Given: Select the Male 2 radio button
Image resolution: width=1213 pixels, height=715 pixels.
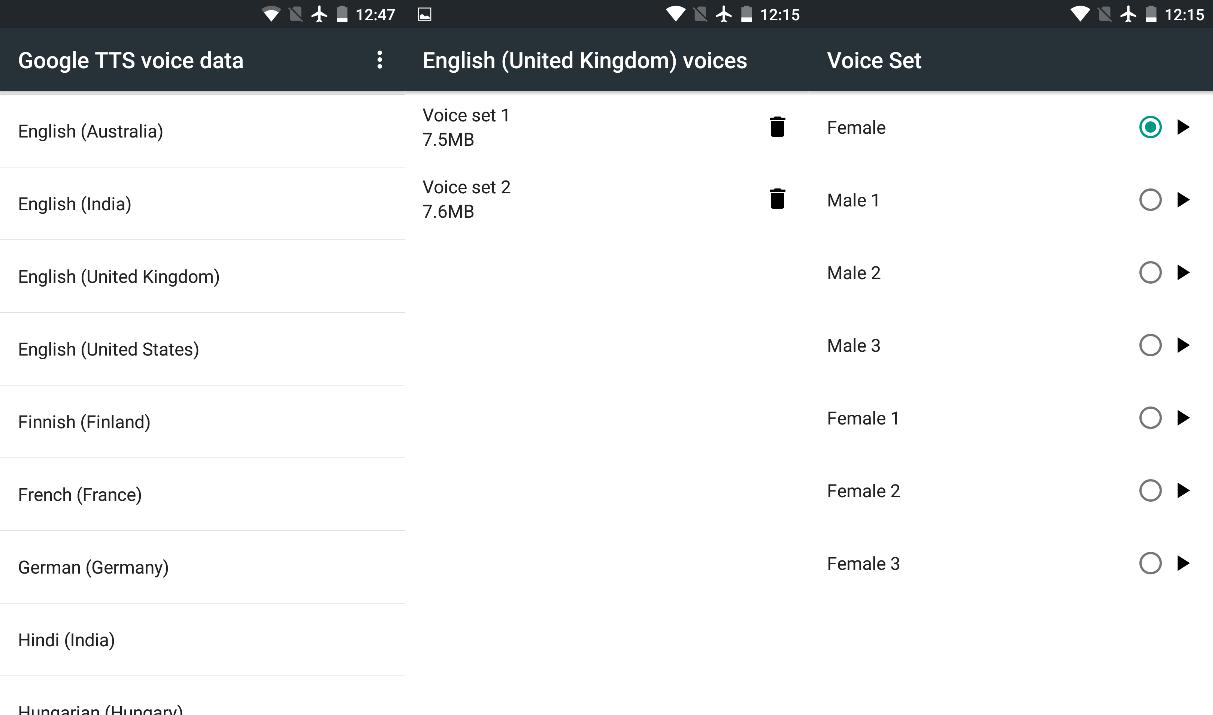Looking at the screenshot, I should (x=1150, y=272).
